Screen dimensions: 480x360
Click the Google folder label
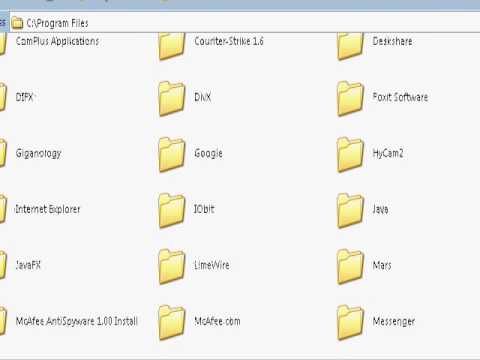[x=208, y=154]
